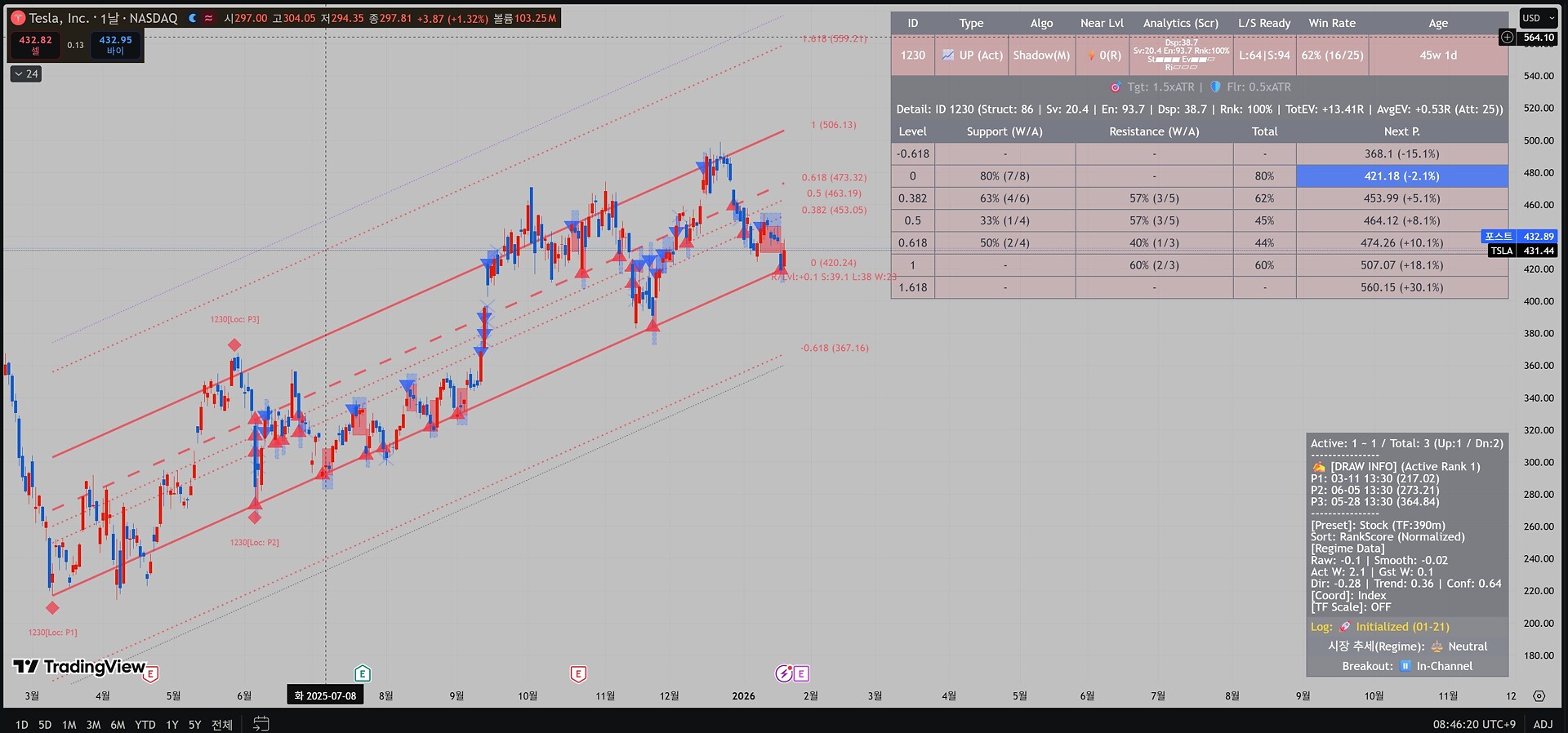The height and width of the screenshot is (733, 1568).
Task: Click the -0.618 (367.16) level label
Action: pyautogui.click(x=834, y=348)
